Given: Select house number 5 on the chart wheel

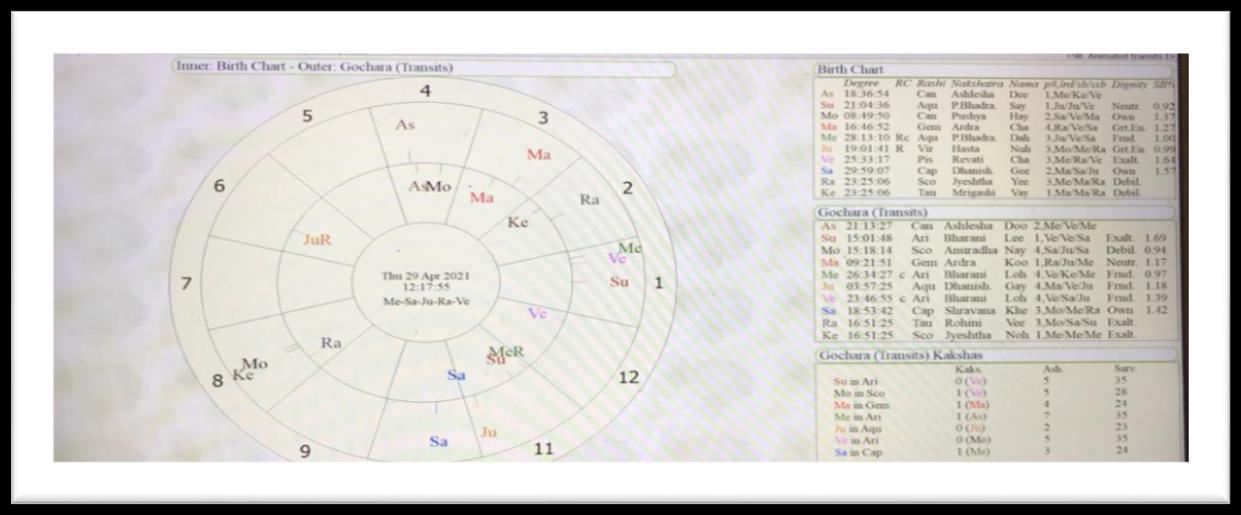Looking at the screenshot, I should pyautogui.click(x=308, y=116).
